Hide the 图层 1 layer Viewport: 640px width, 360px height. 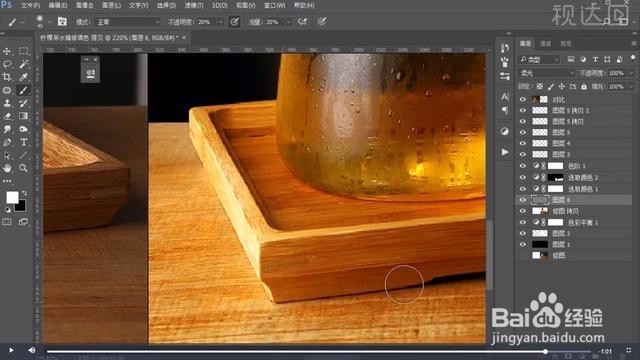pos(523,244)
